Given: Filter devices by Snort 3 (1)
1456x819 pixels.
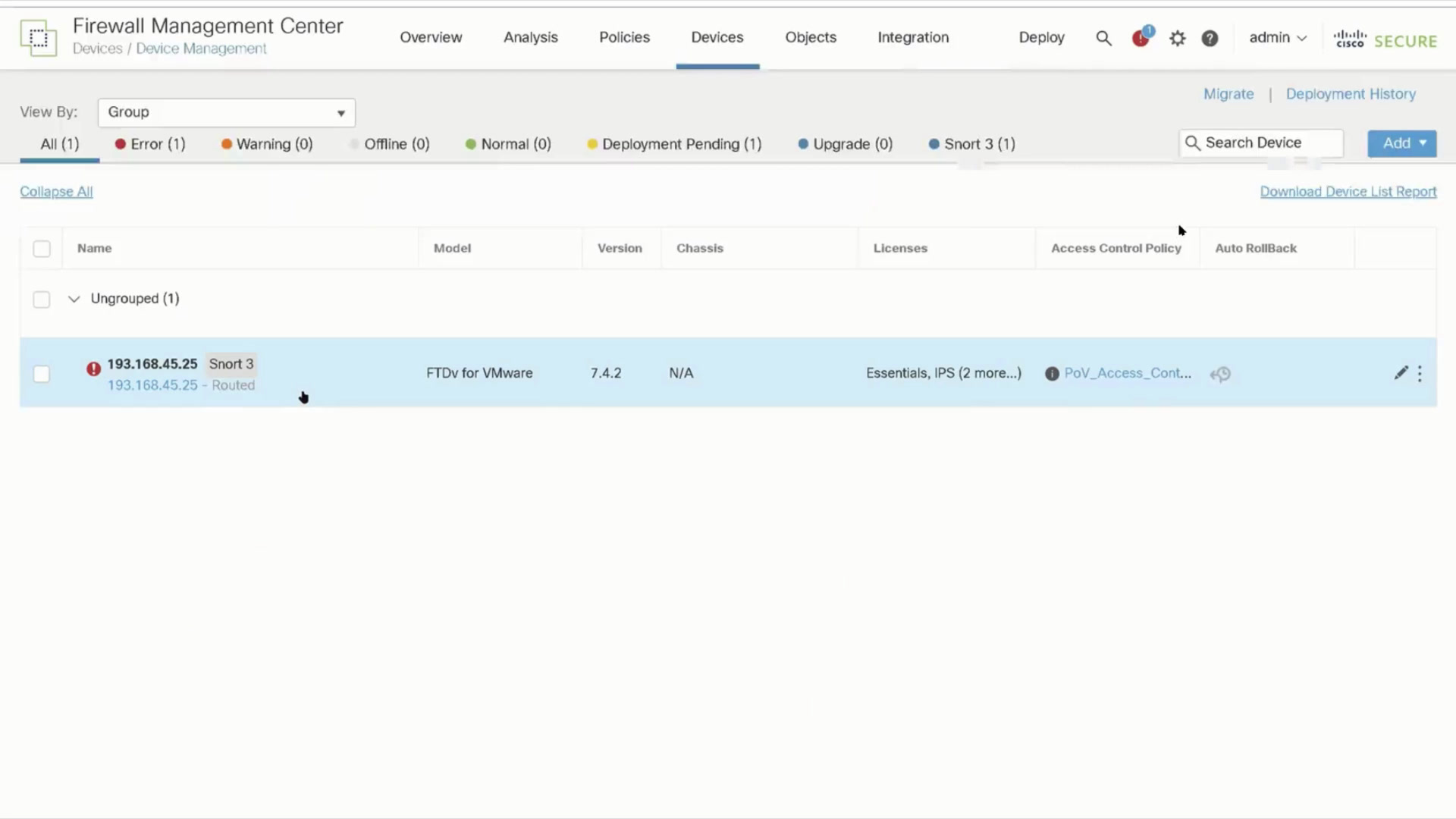Looking at the screenshot, I should [971, 144].
